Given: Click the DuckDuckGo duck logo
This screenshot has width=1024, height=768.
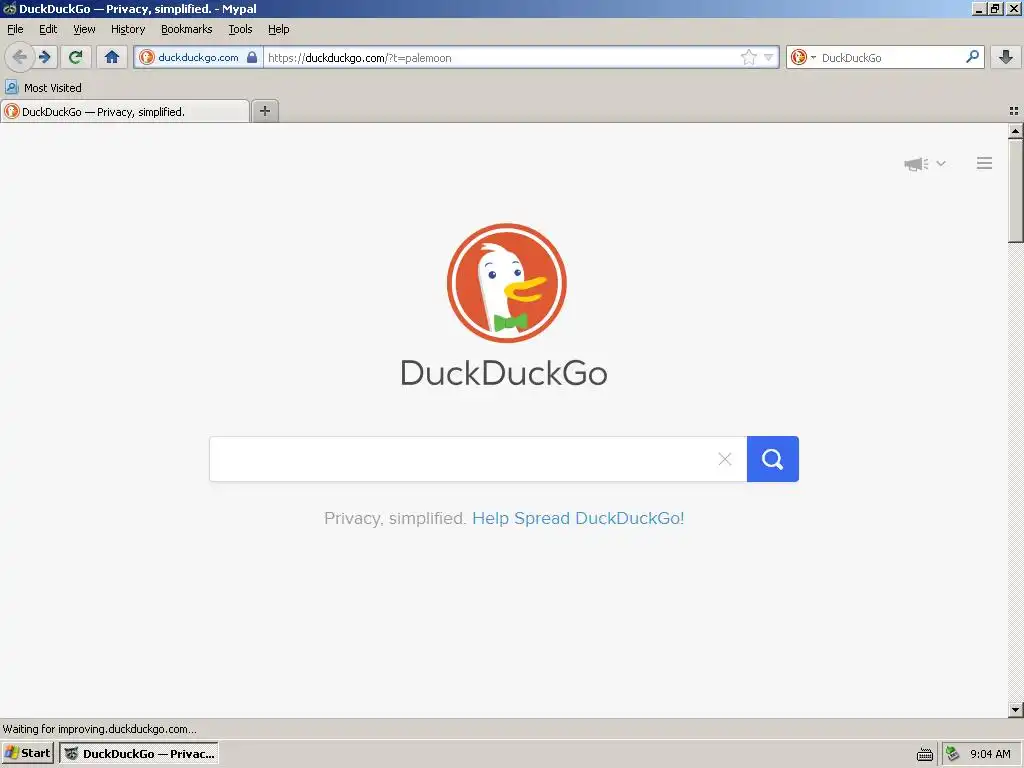Looking at the screenshot, I should click(x=507, y=283).
